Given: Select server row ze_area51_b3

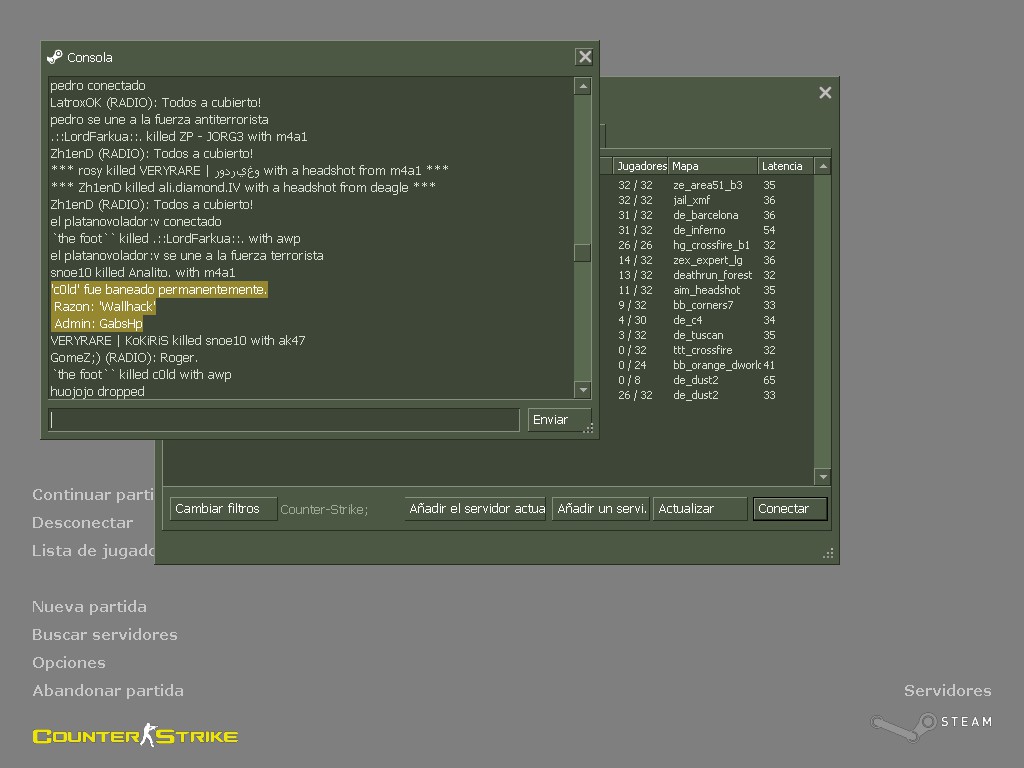Looking at the screenshot, I should (707, 185).
